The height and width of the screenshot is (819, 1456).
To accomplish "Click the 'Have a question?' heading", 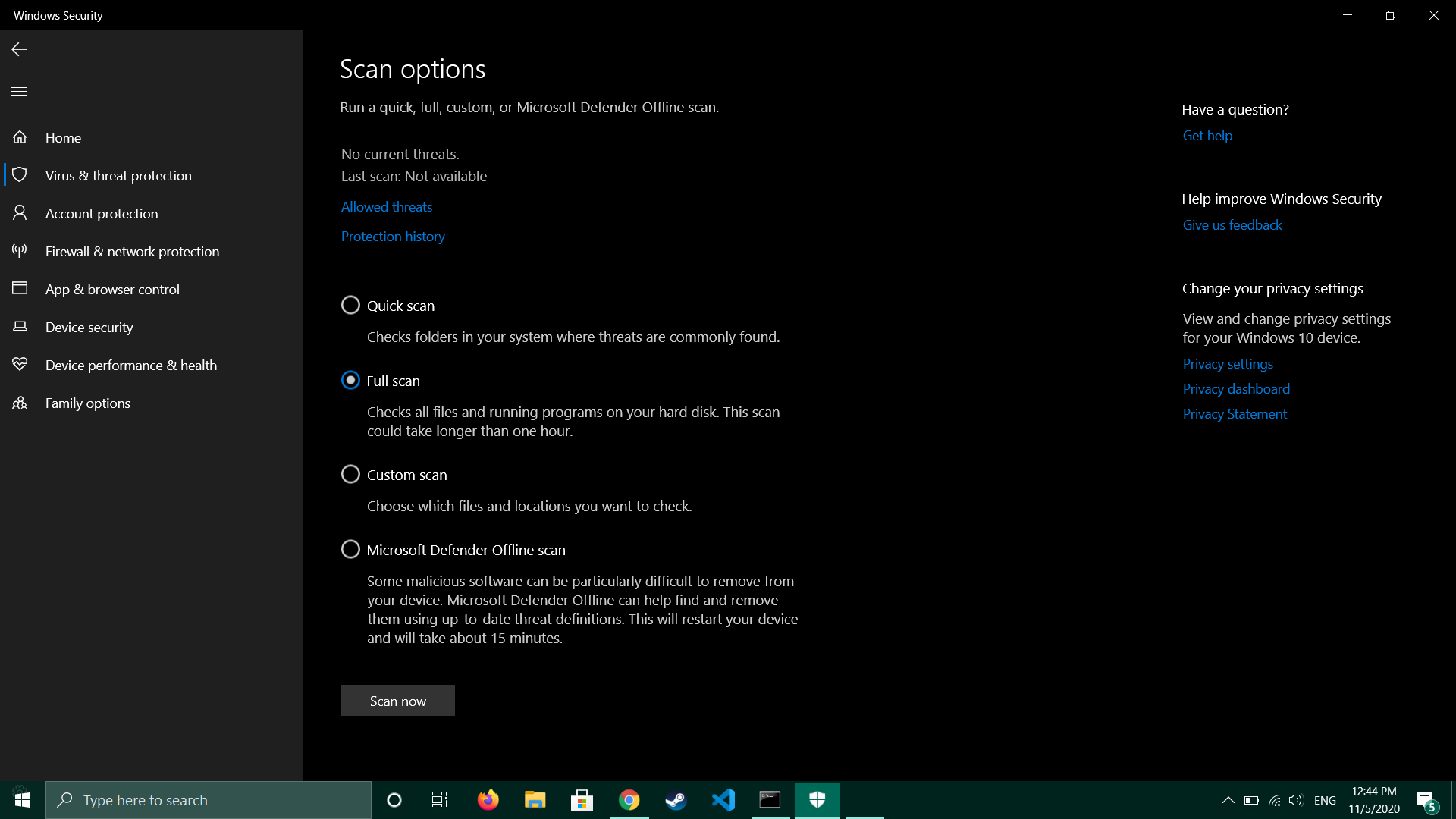I will 1235,110.
